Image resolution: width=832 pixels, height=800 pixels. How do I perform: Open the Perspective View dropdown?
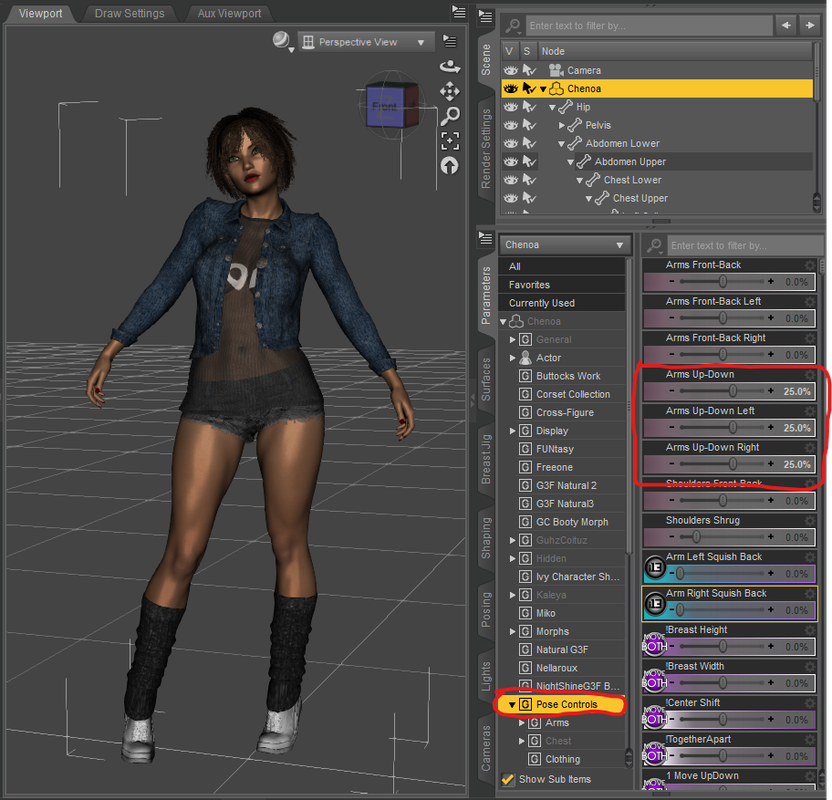tap(366, 42)
